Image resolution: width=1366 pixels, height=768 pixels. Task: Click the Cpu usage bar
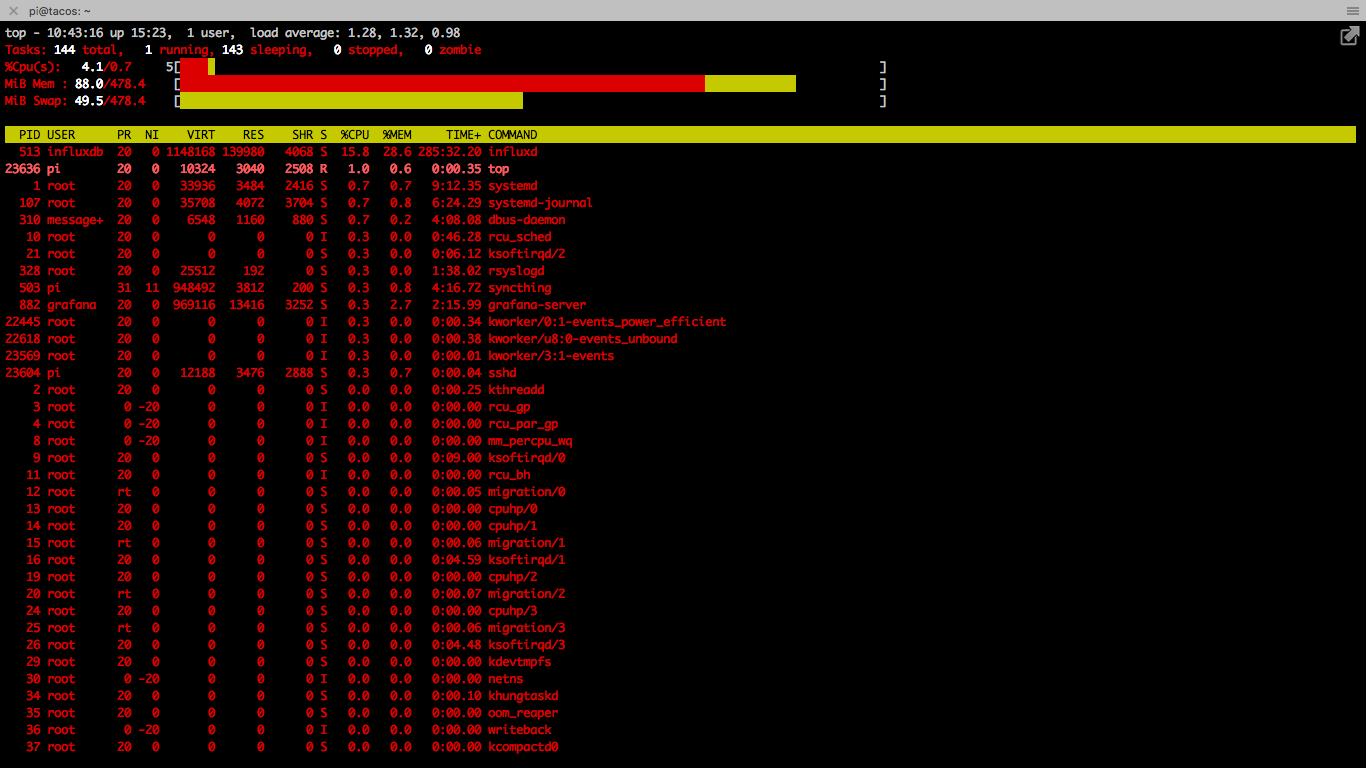tap(197, 67)
